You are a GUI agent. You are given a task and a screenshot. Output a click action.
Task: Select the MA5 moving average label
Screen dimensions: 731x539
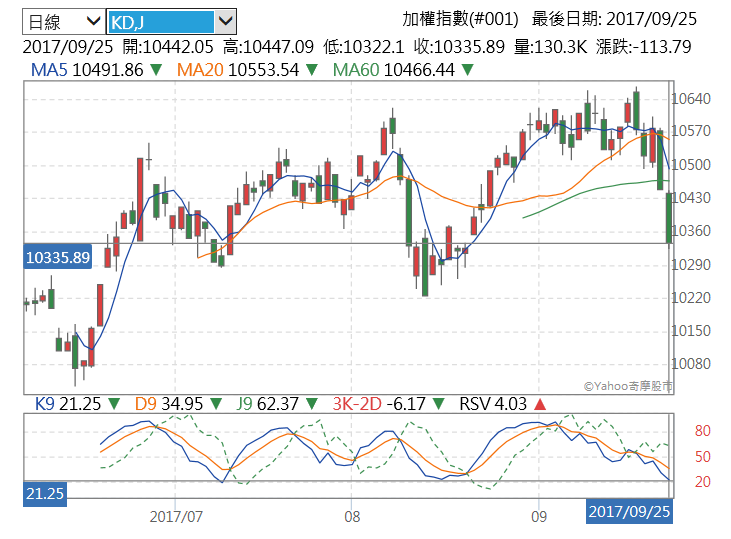click(50, 70)
